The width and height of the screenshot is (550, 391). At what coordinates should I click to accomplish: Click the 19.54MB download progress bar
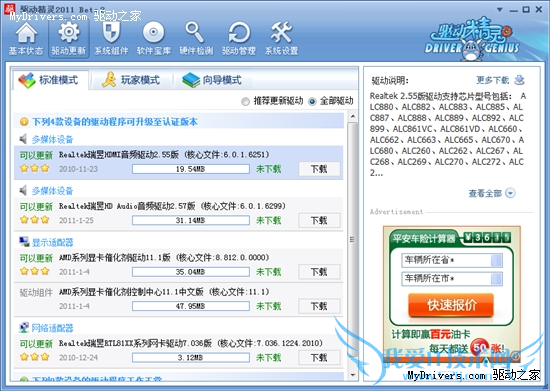tap(191, 169)
